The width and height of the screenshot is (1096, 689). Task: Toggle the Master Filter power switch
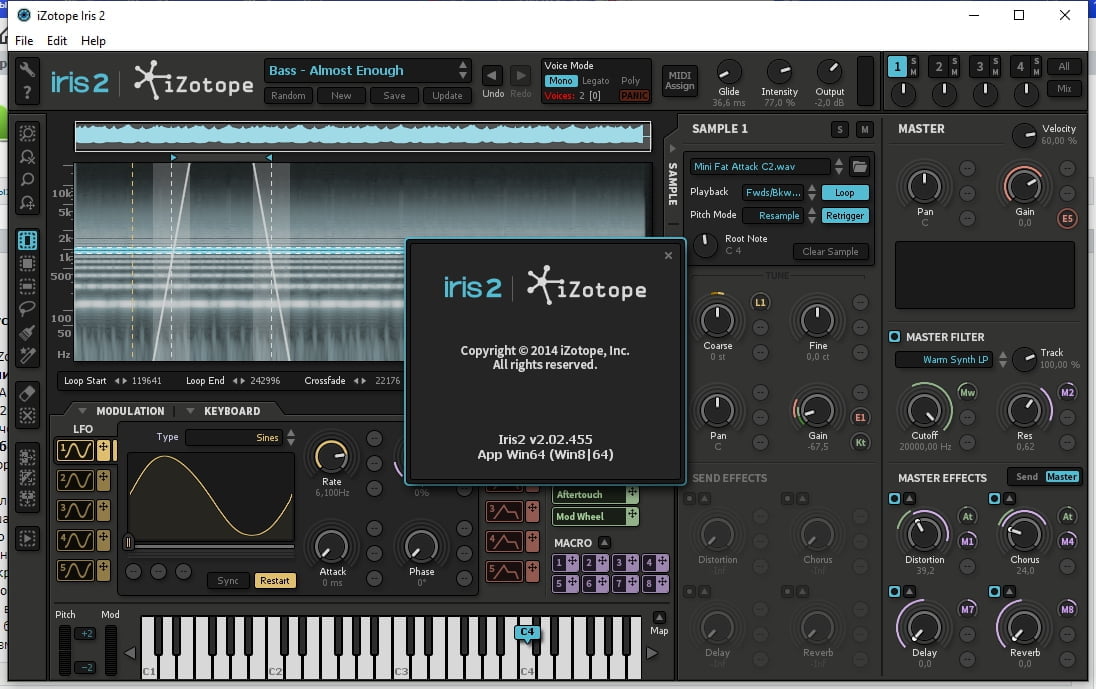click(x=894, y=337)
